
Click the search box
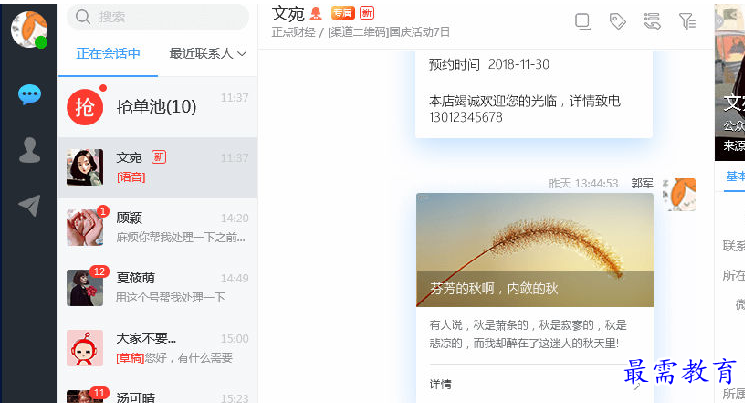pos(158,17)
